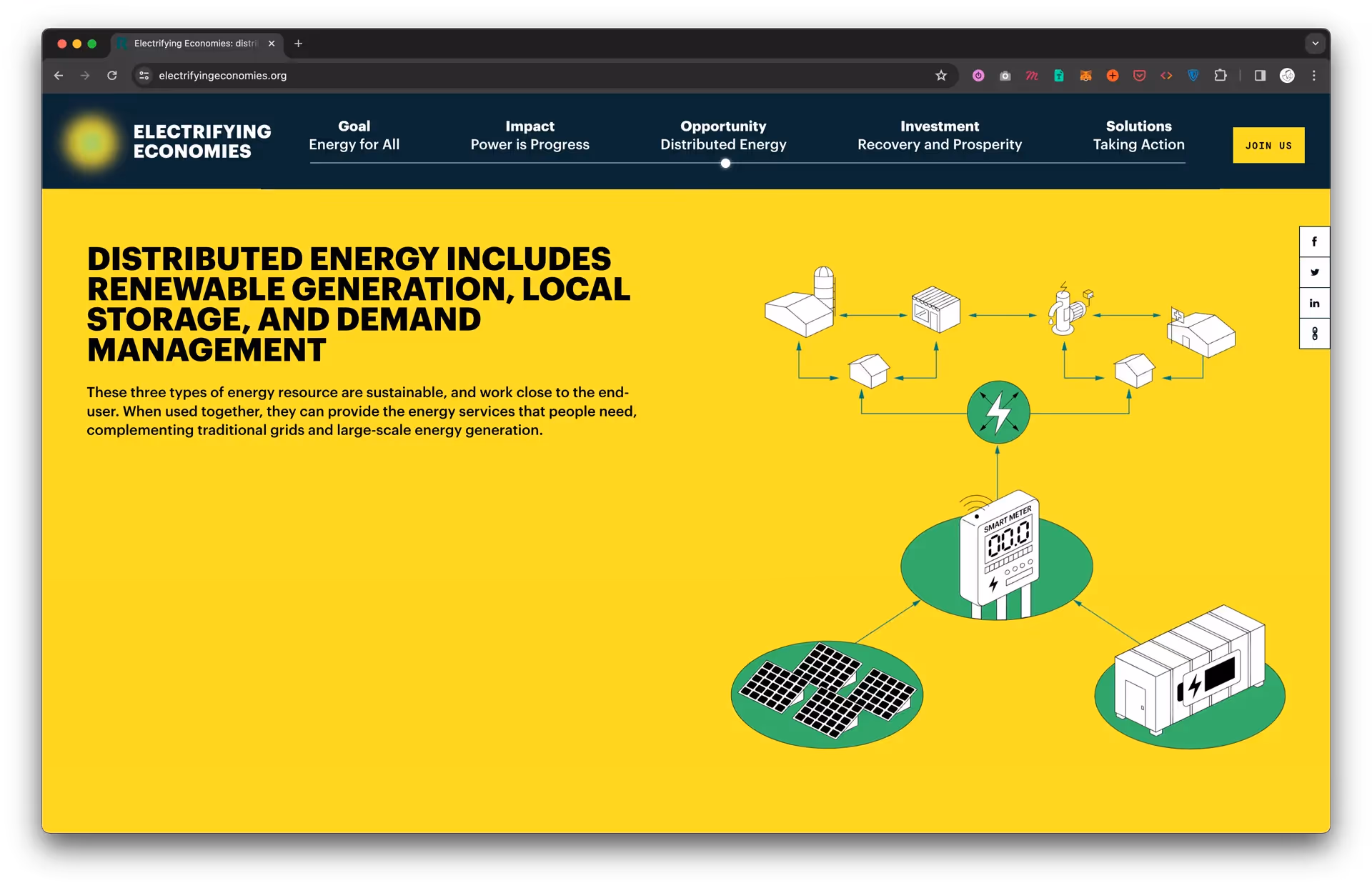
Task: Open browser extensions puzzle icon
Action: [1221, 76]
